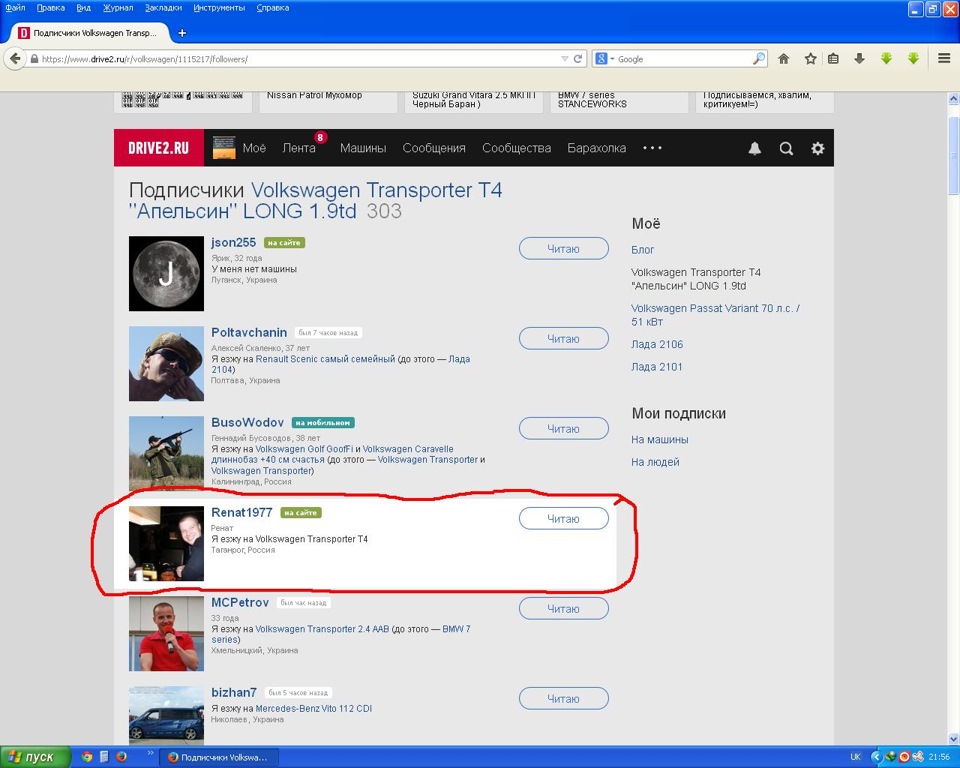Open the Справка menu
This screenshot has width=960, height=768.
272,8
